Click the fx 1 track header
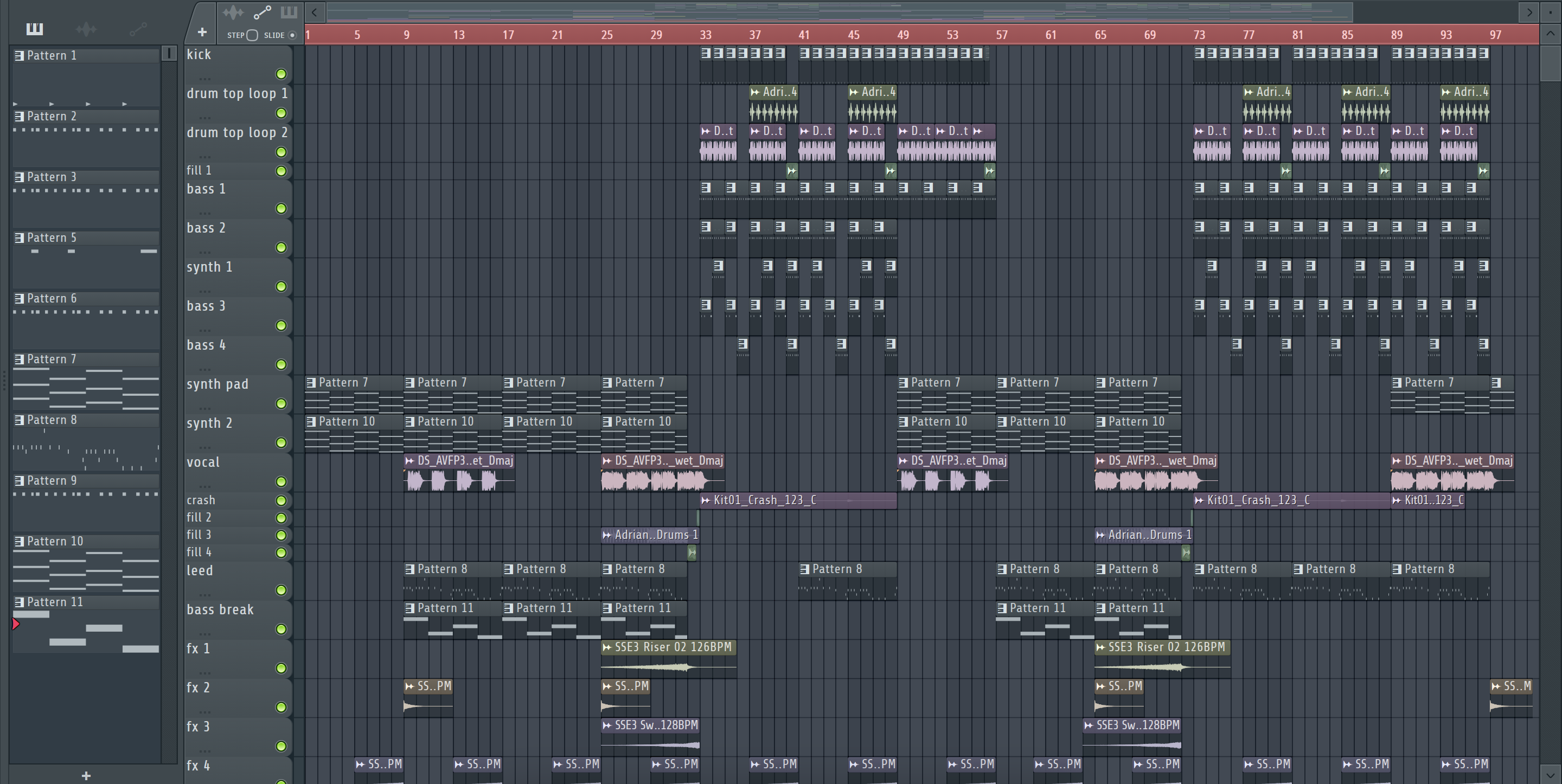1562x784 pixels. pos(238,659)
